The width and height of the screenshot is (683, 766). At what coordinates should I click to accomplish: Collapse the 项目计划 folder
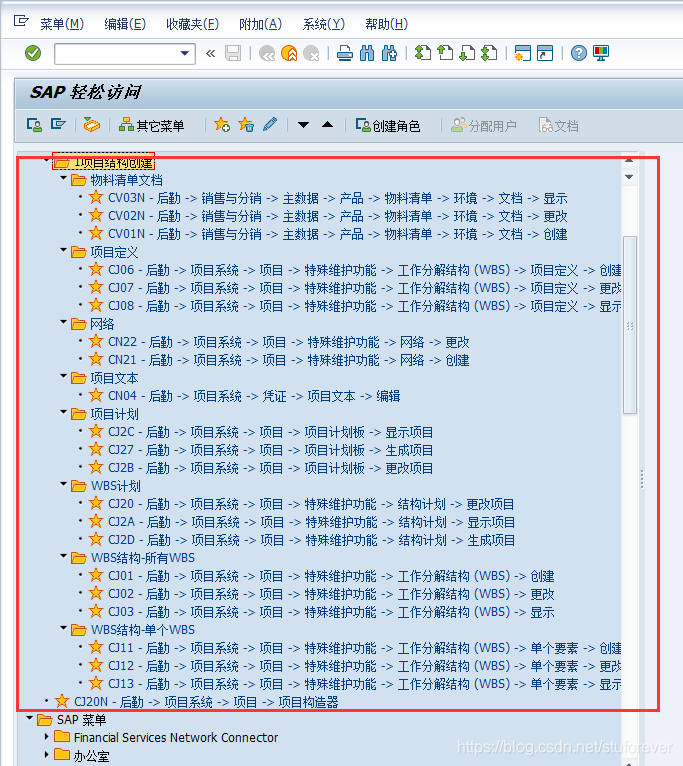point(64,412)
